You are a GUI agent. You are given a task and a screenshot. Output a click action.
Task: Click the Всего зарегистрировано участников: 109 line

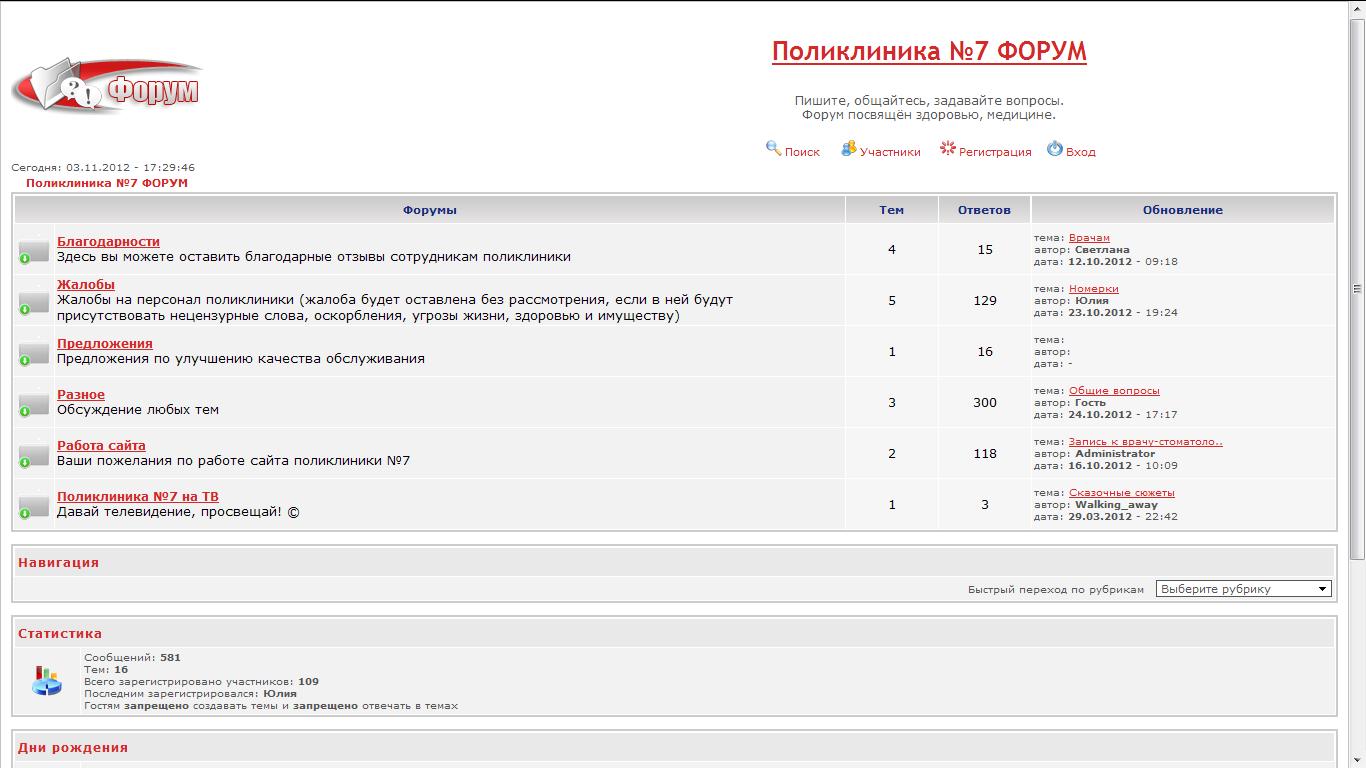[x=201, y=682]
